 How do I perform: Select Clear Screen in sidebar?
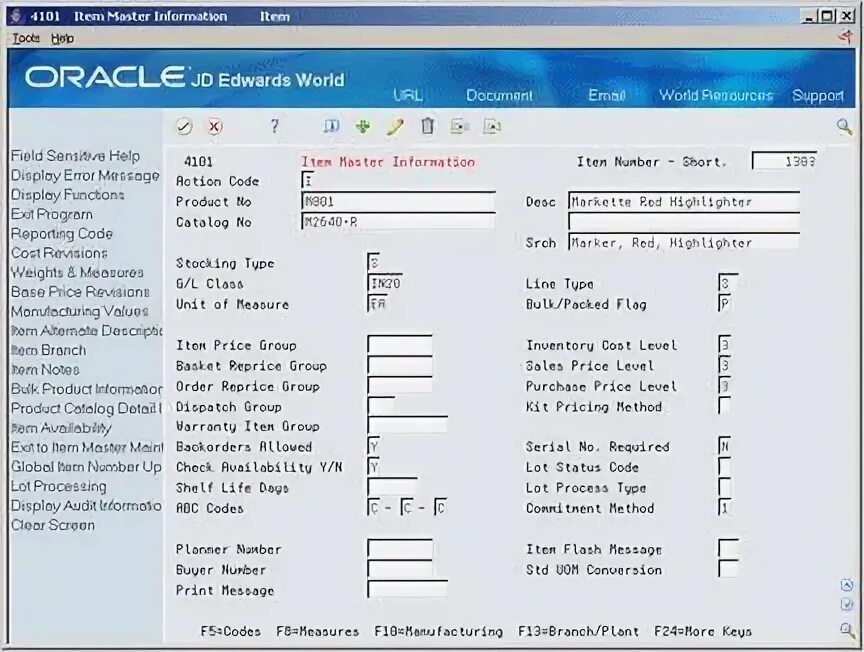point(53,525)
